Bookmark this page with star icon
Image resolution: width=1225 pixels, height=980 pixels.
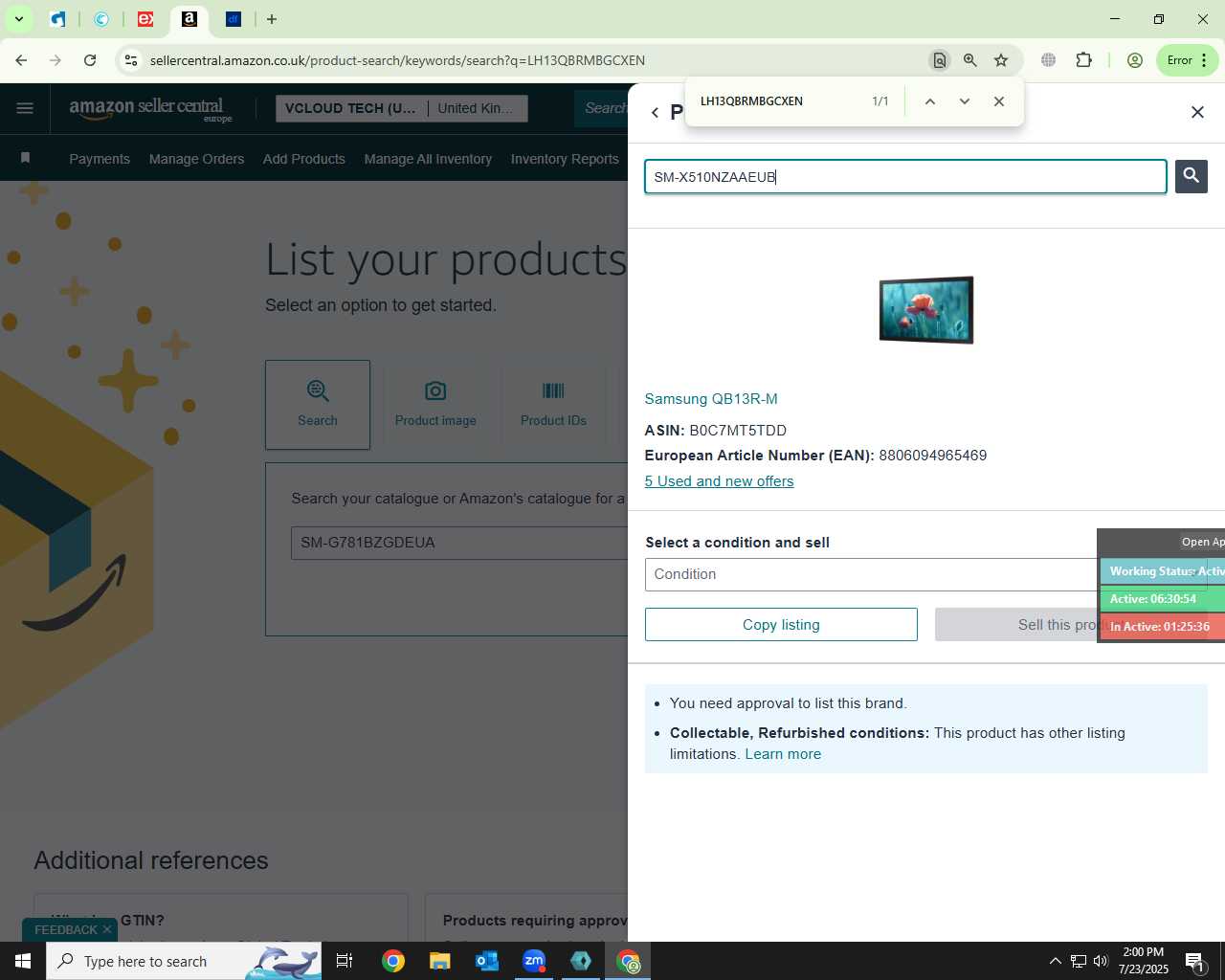pos(1001,60)
